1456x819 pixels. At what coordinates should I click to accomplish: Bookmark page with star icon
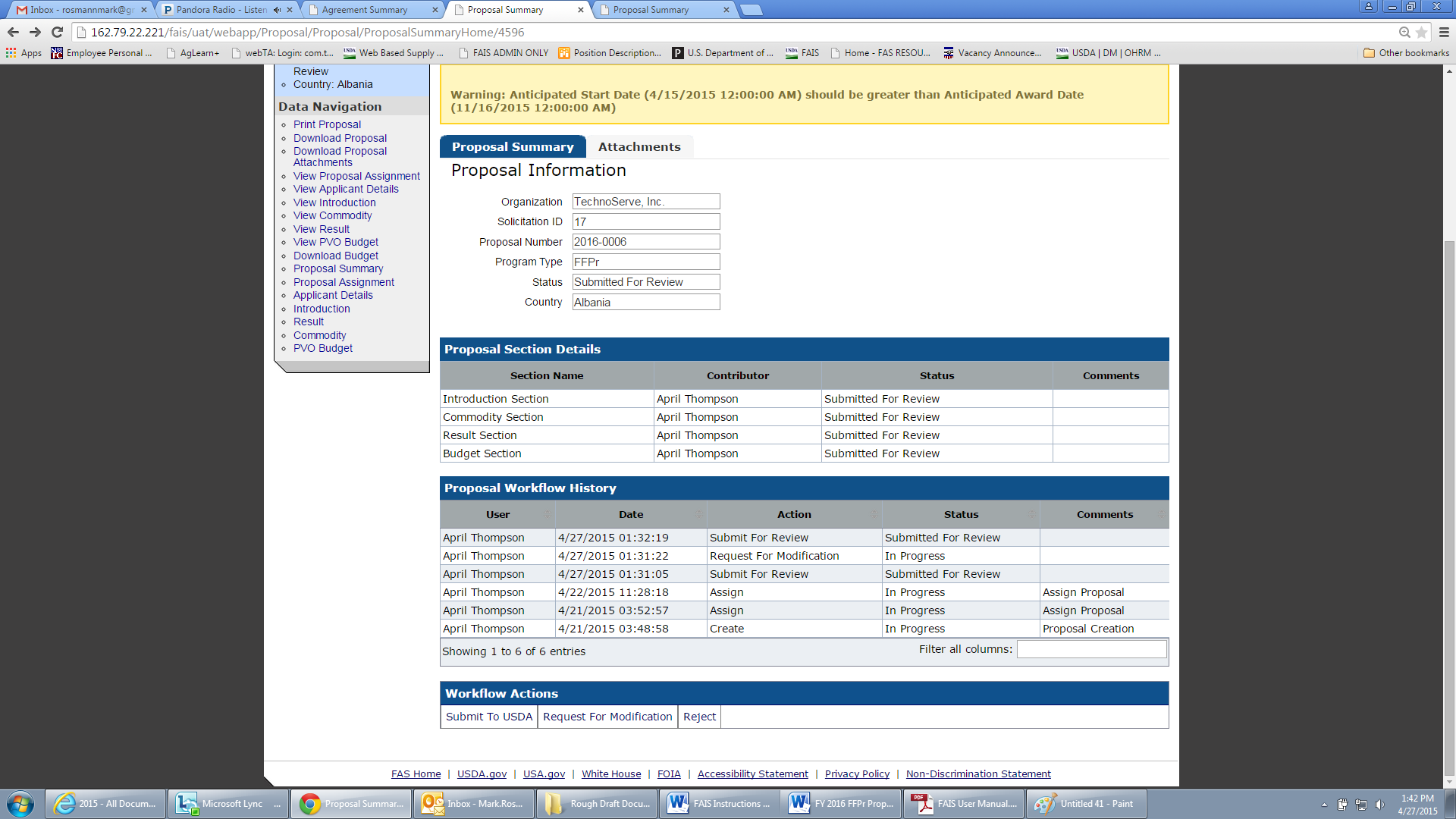point(1421,32)
